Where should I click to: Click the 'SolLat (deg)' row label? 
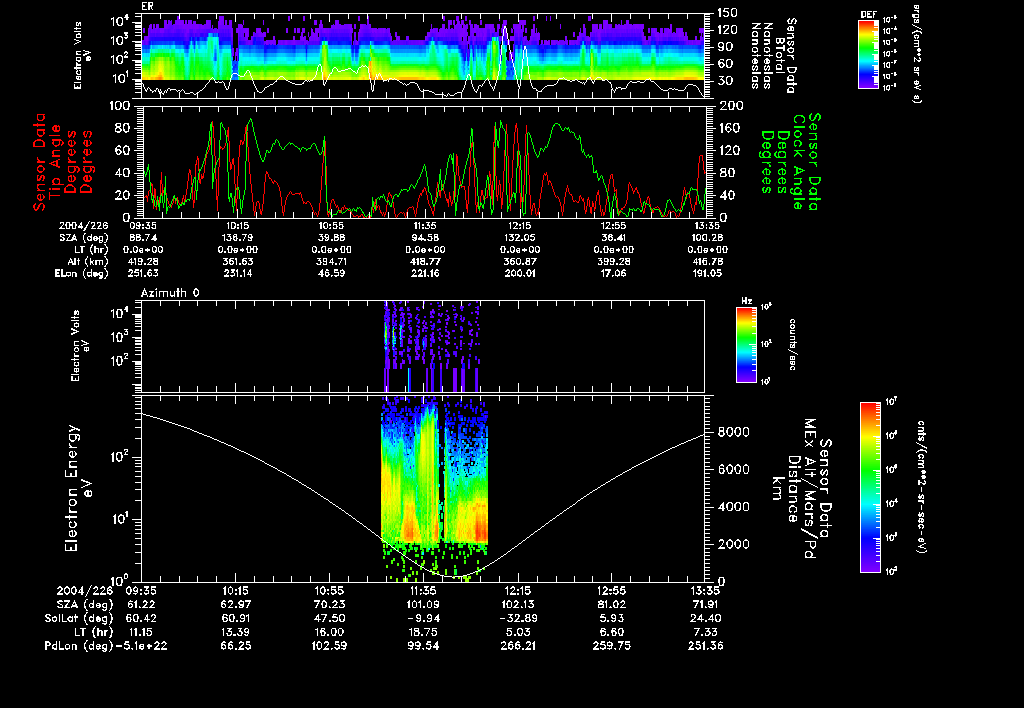[x=79, y=618]
